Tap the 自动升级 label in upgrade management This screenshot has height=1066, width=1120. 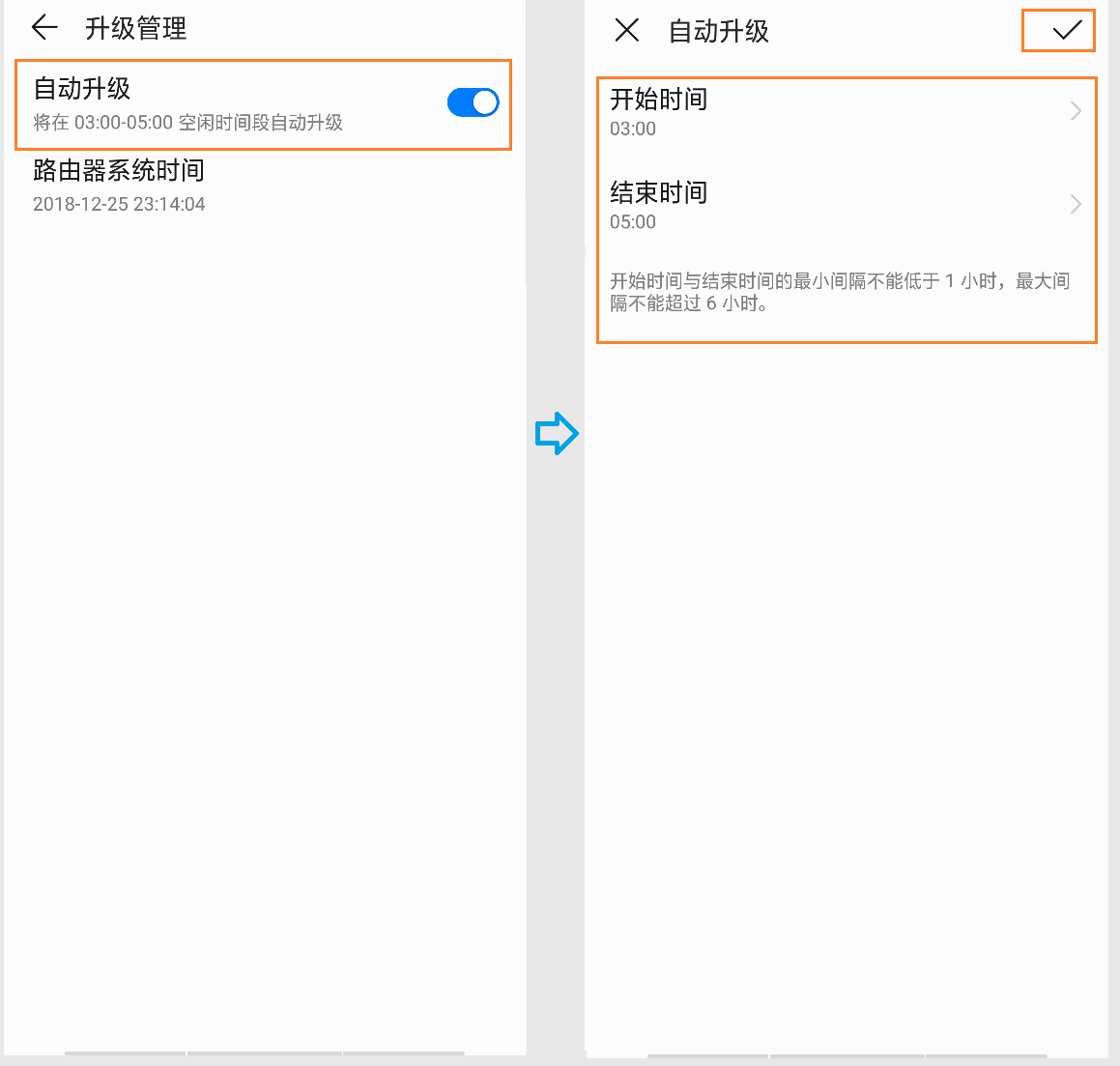pos(82,89)
